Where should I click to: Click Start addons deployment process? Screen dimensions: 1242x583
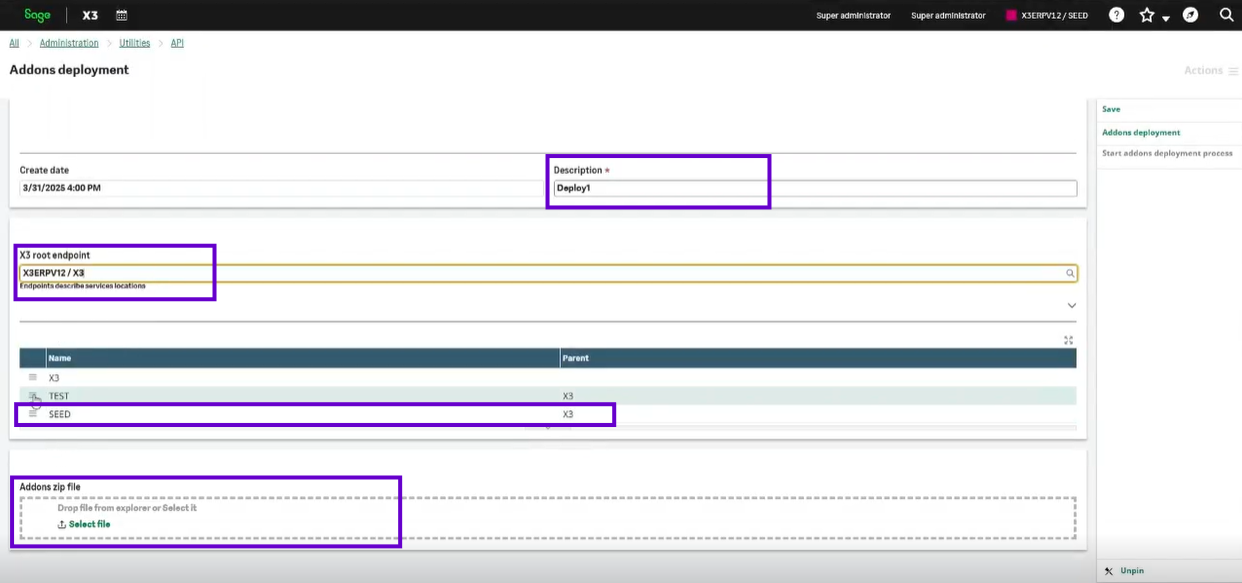1167,153
